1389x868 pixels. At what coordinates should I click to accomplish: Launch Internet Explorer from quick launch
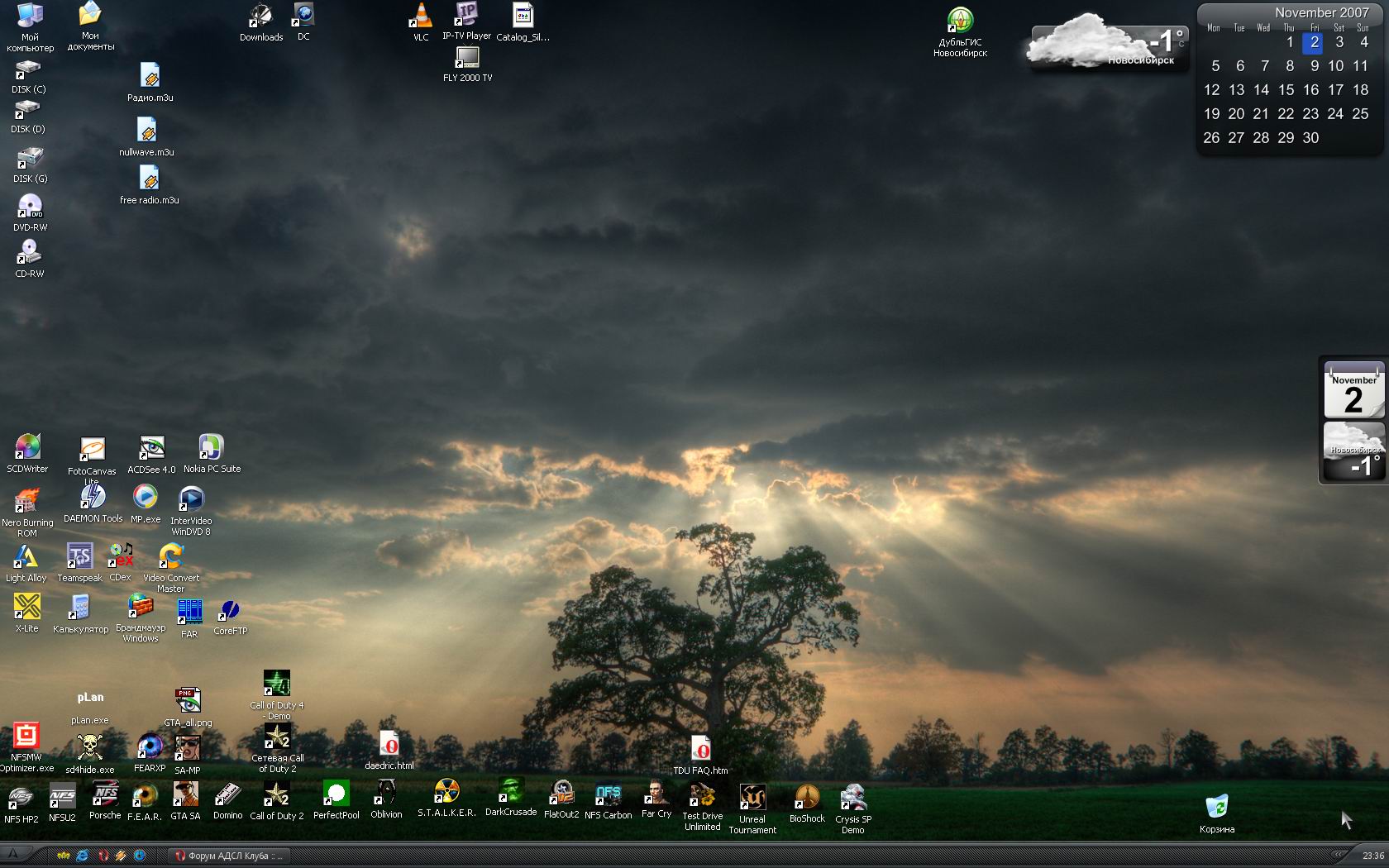point(82,856)
